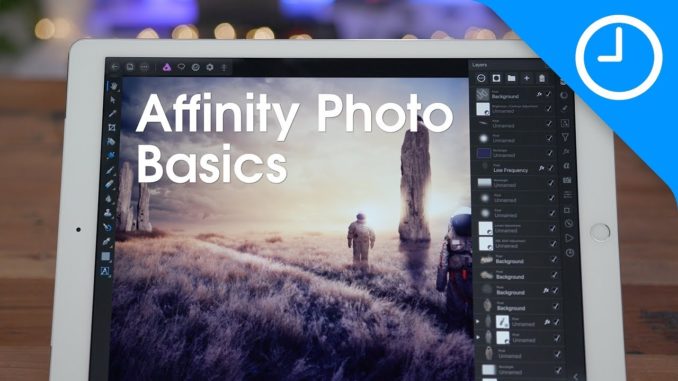
Task: Click blue rectangle layer thumbnail
Action: tap(483, 153)
